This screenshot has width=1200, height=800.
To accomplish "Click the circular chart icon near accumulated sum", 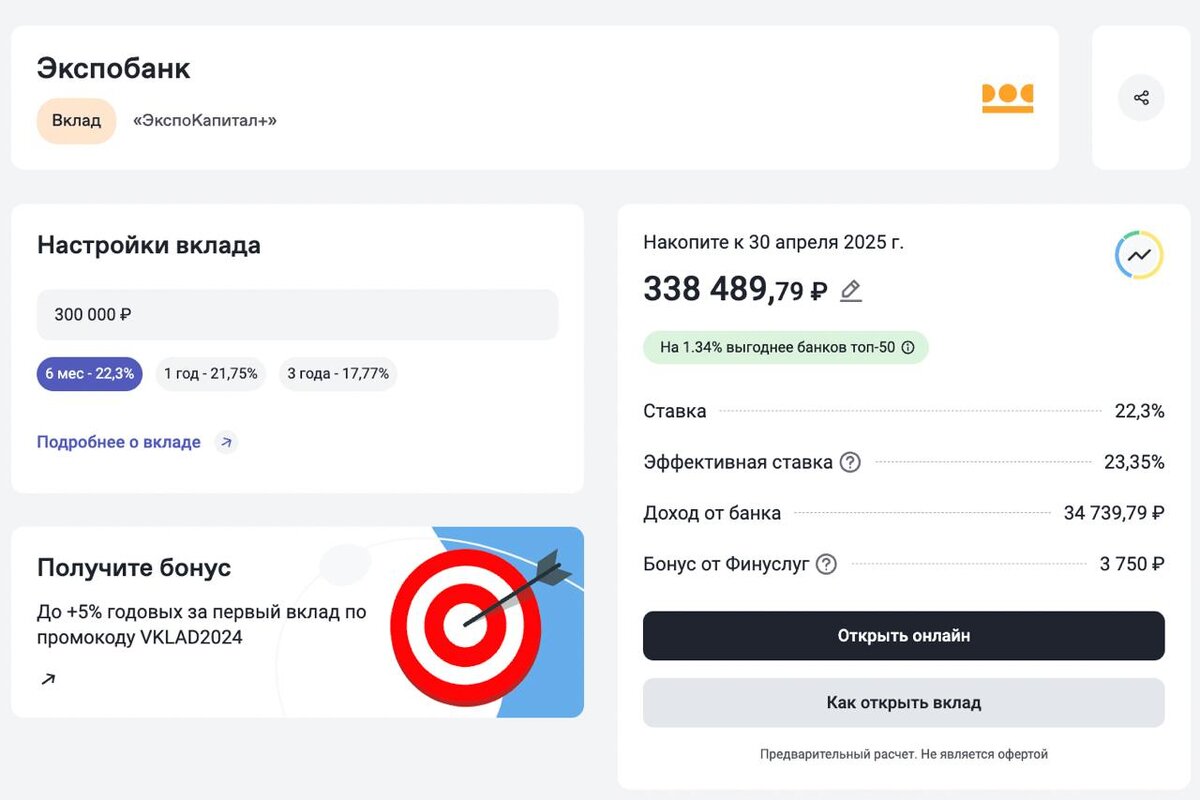I will click(1138, 254).
